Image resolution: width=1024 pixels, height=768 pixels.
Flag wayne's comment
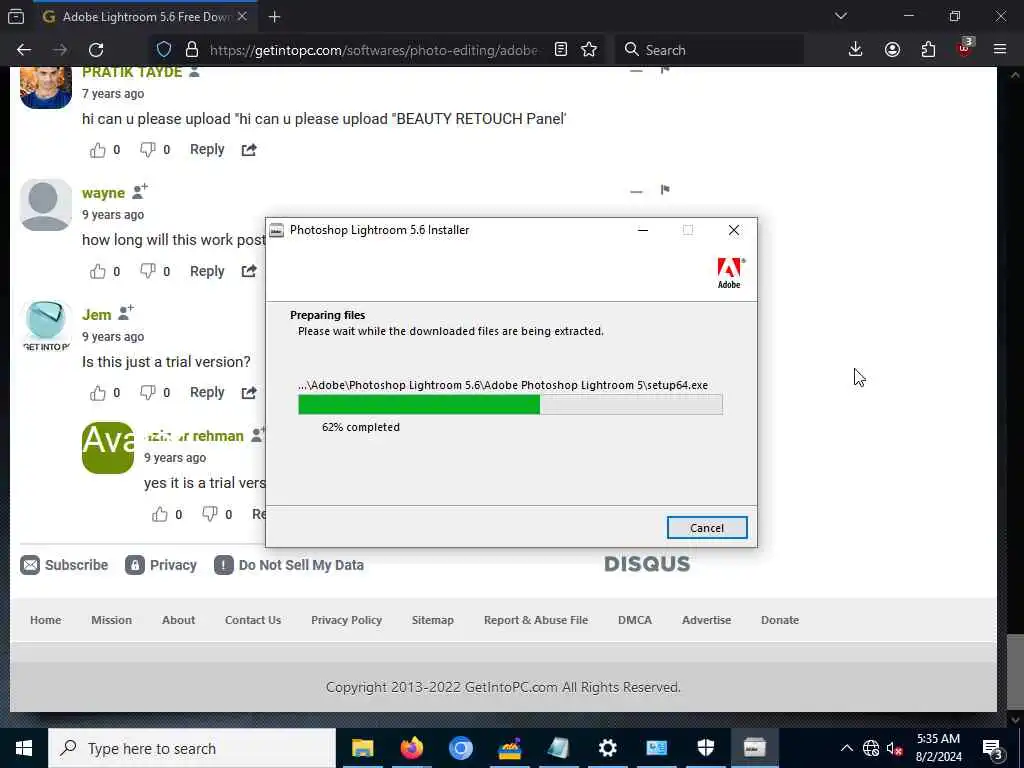pyautogui.click(x=665, y=190)
